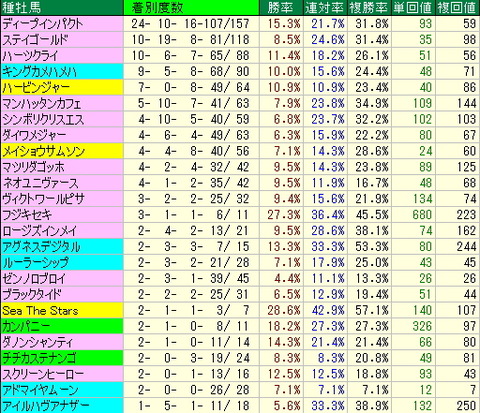
Task: Select the ルーラーシップ sire name
Action: [x=35, y=263]
